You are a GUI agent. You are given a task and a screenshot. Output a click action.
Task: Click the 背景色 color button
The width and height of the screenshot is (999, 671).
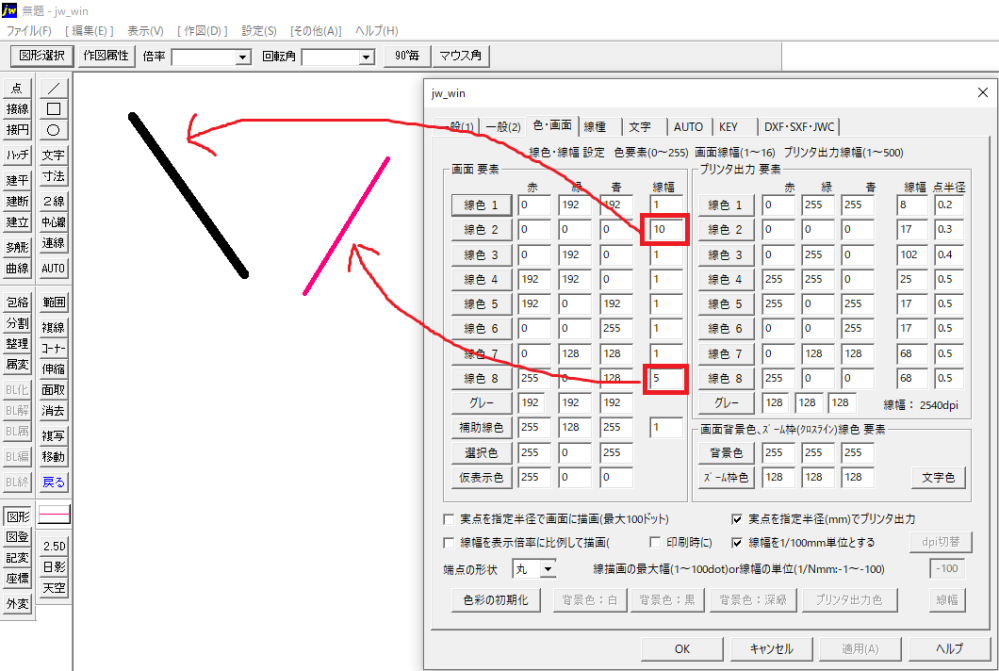(726, 453)
